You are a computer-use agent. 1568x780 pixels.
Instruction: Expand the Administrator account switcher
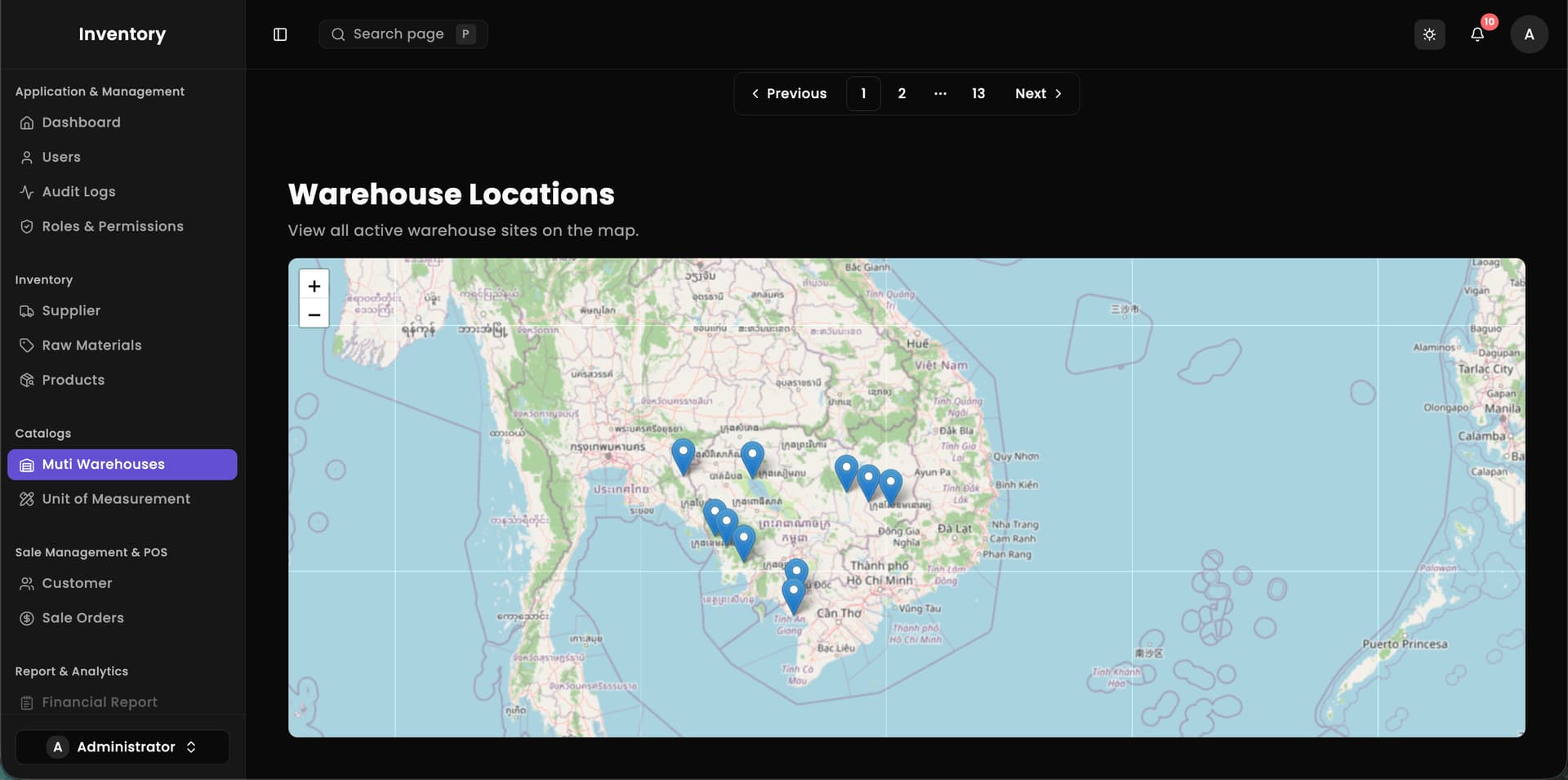point(122,747)
